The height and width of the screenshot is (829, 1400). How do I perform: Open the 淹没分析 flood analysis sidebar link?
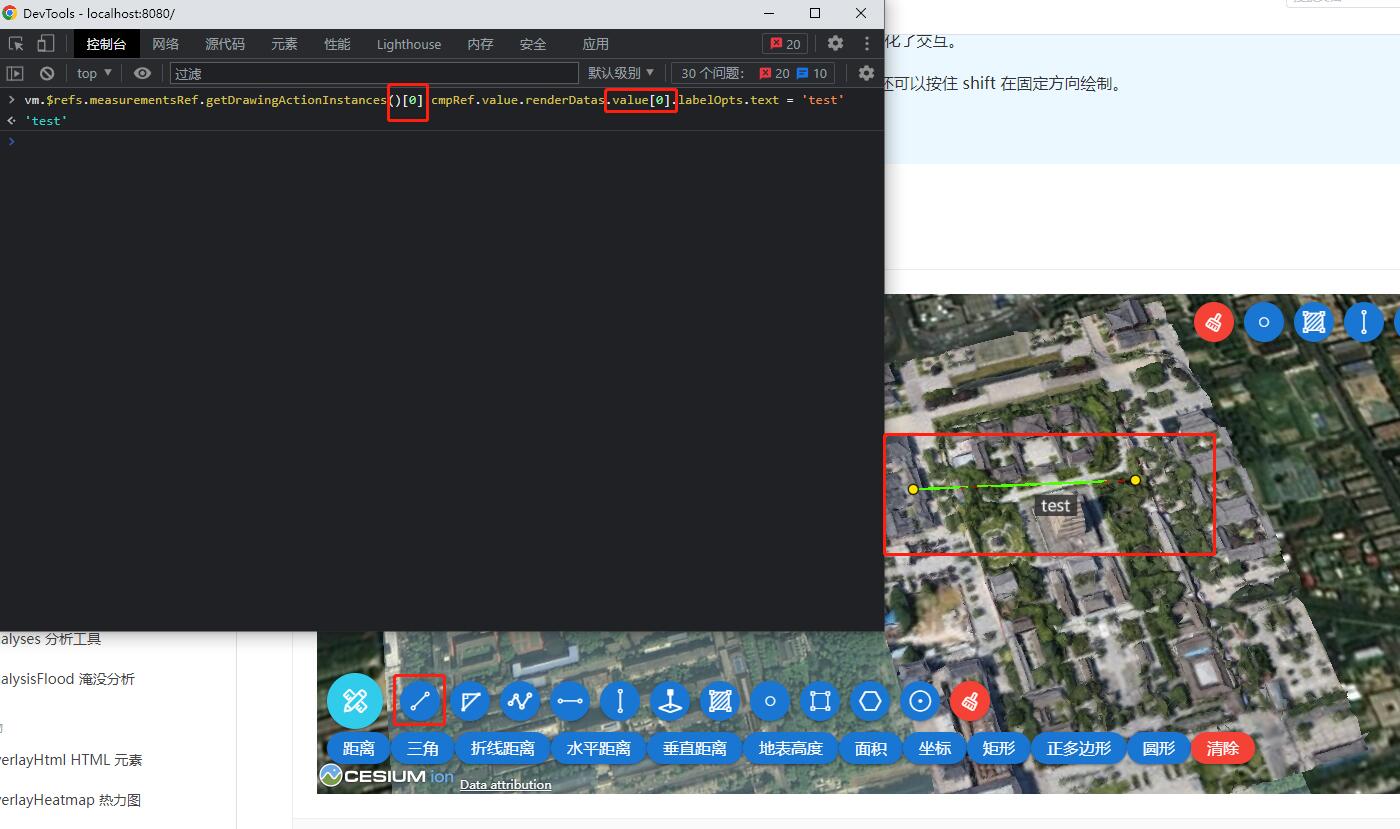pyautogui.click(x=67, y=679)
